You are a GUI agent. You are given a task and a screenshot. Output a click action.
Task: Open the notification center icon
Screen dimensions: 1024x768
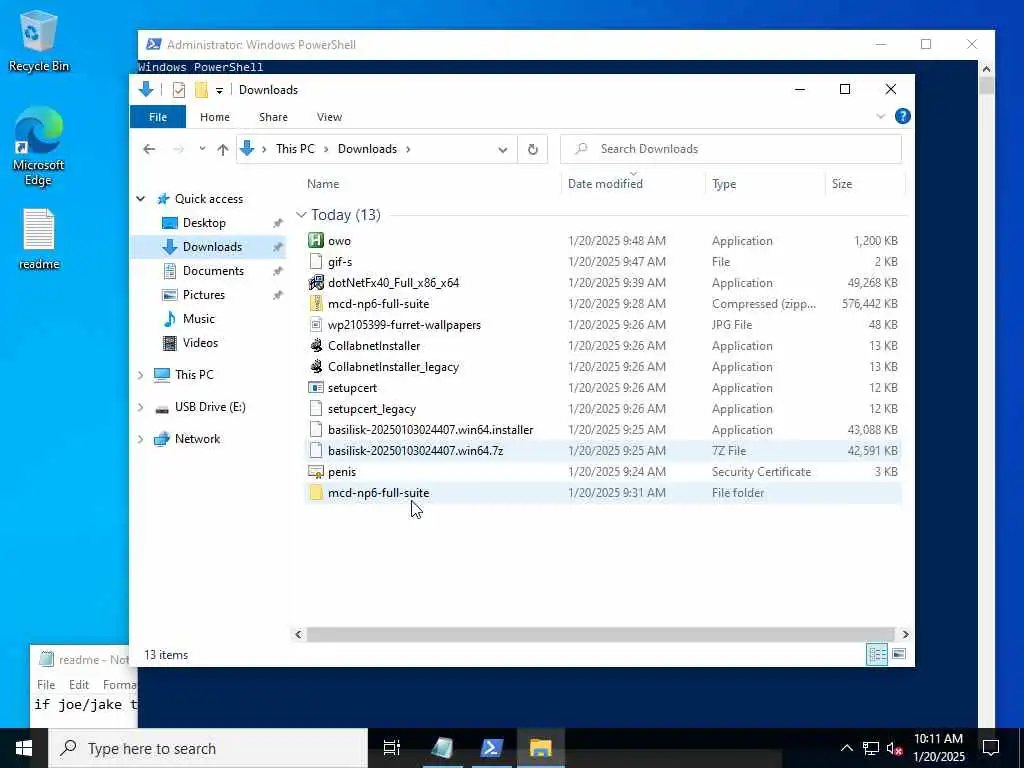[x=991, y=748]
